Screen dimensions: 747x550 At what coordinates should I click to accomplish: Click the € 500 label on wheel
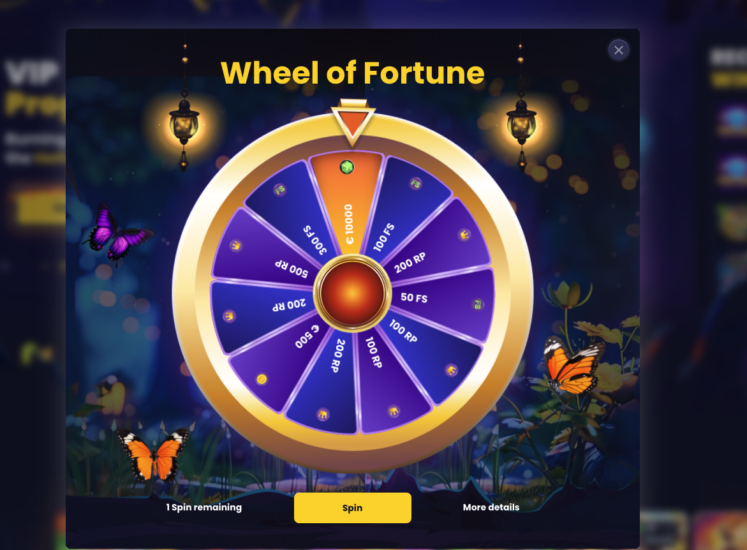tap(307, 336)
